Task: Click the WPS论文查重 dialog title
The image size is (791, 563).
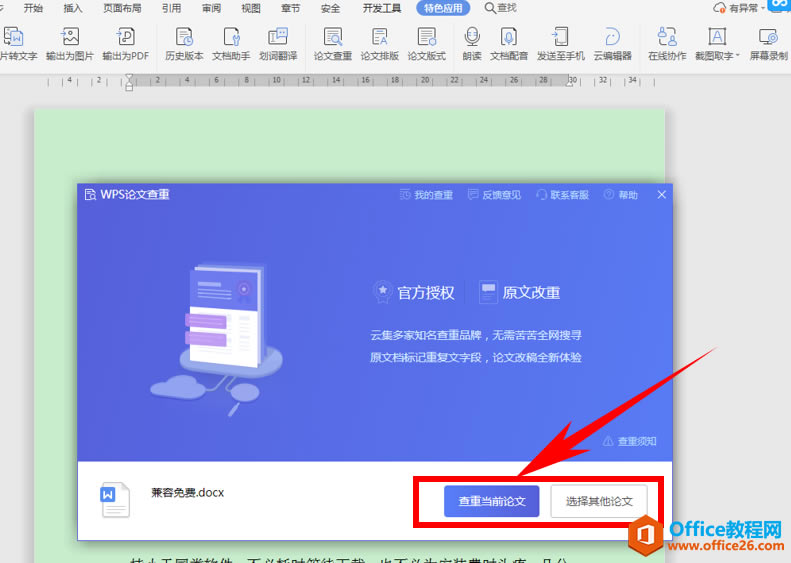Action: (x=135, y=195)
